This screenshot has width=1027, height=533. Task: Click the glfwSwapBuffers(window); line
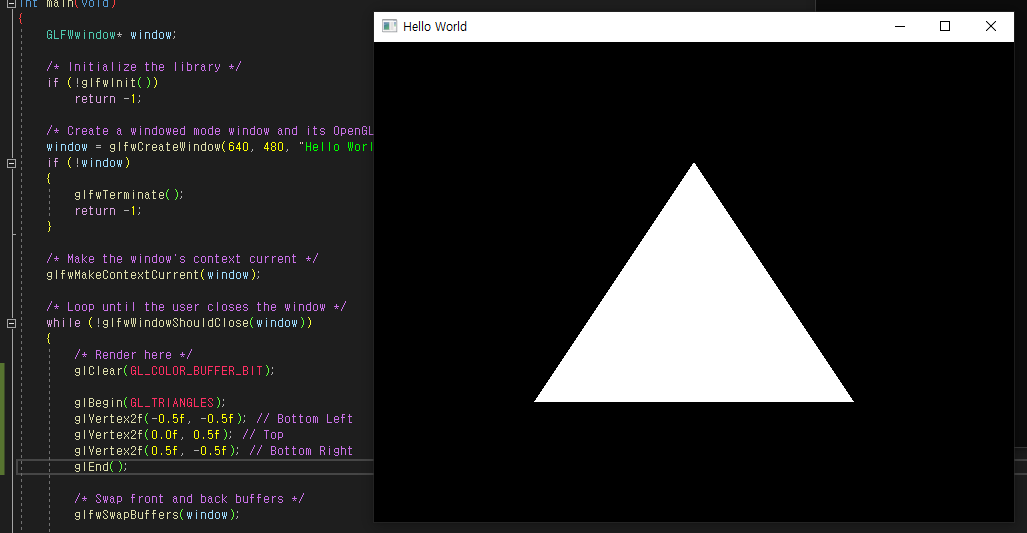coord(157,515)
